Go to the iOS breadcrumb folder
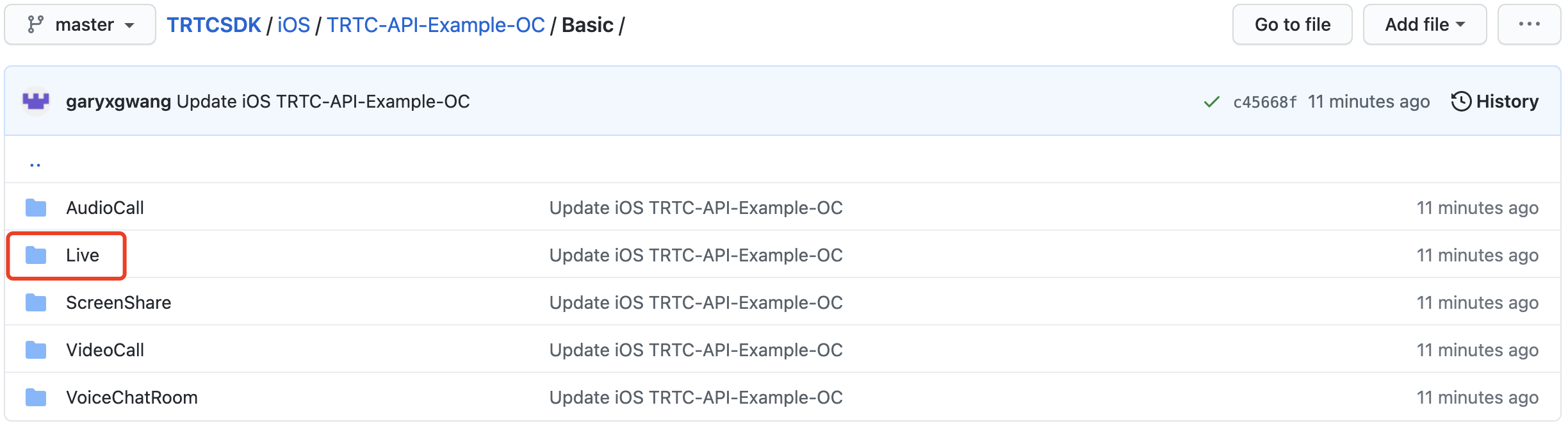The height and width of the screenshot is (428, 1568). tap(293, 25)
